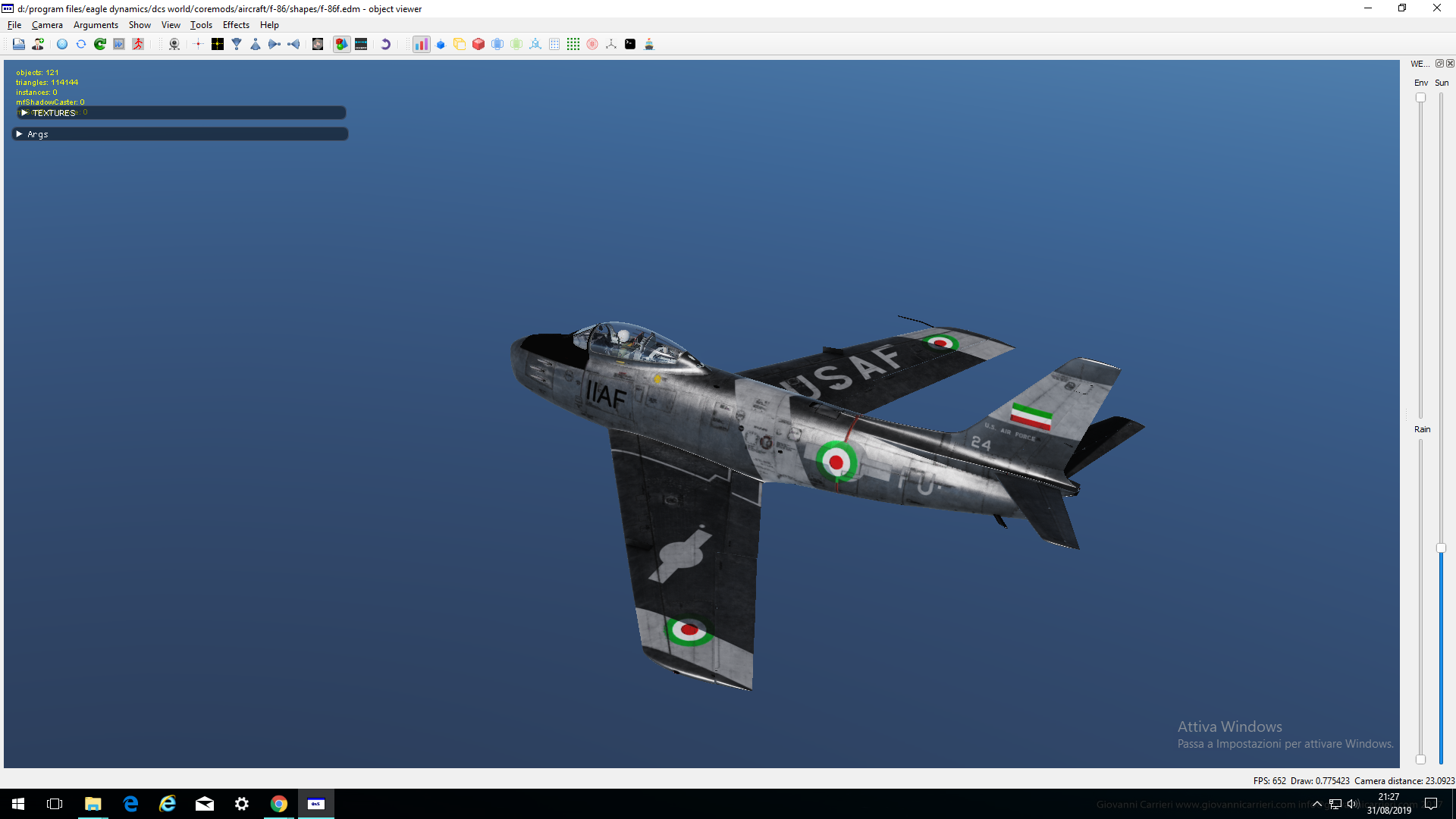Click the Camera distance status text
The image size is (1456, 819).
click(x=1404, y=780)
